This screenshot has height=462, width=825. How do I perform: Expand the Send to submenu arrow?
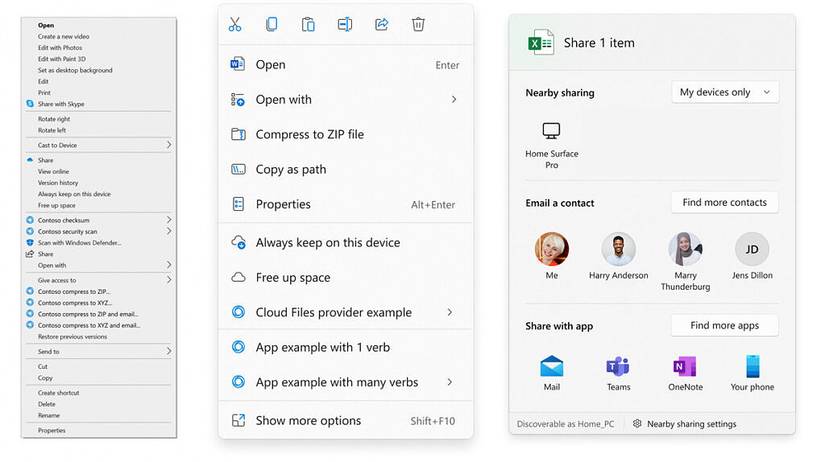pos(169,351)
